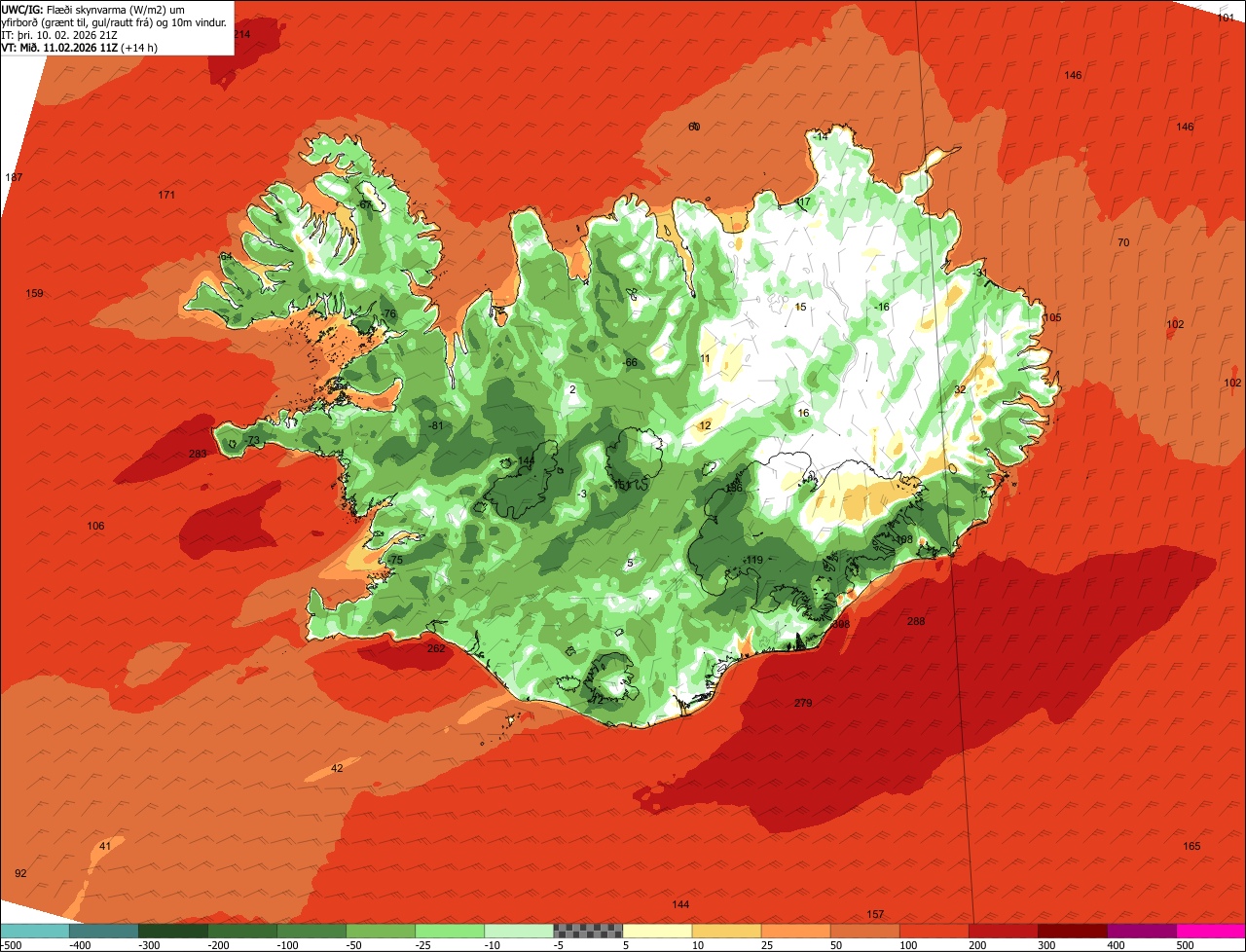Click the dark teal -400 legend swatch
Viewport: 1246px width, 952px height.
tap(103, 931)
